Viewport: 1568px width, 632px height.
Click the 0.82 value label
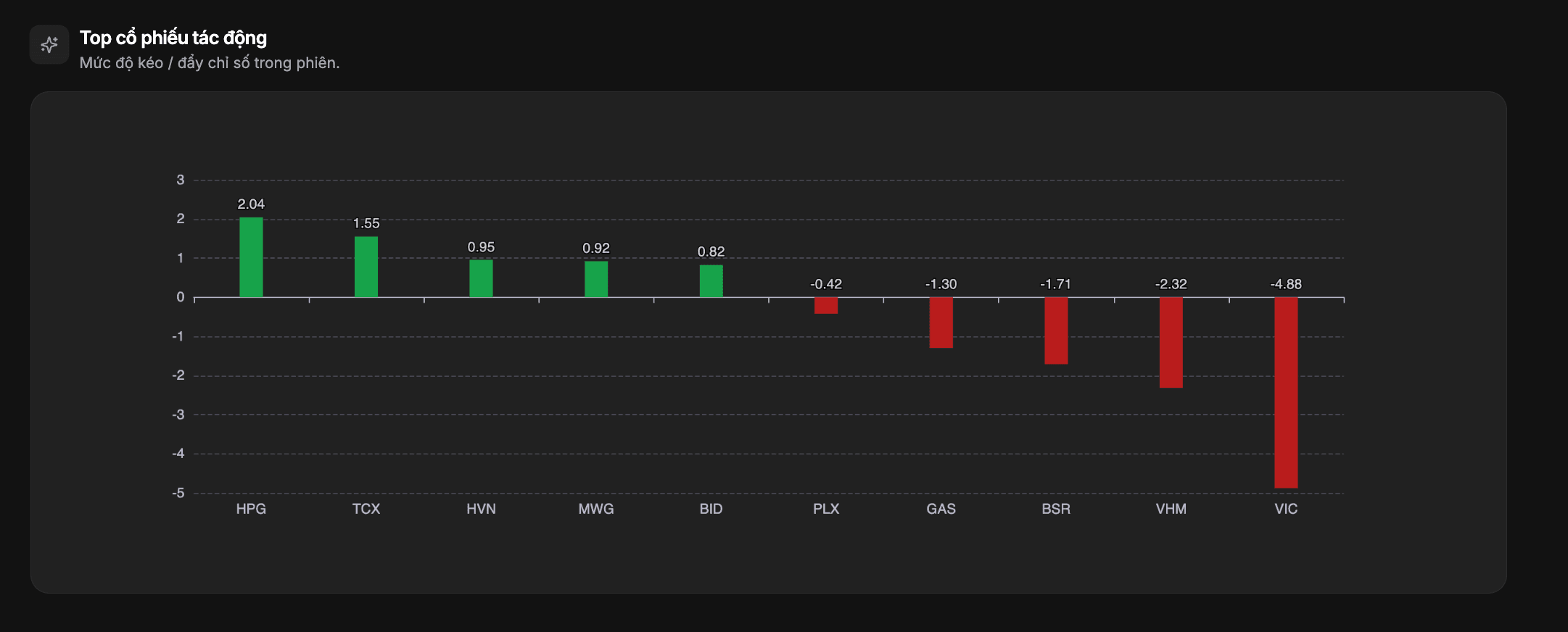(x=711, y=251)
